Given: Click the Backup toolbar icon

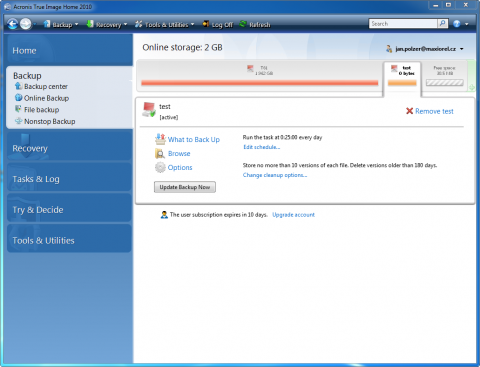Looking at the screenshot, I should click(x=47, y=24).
